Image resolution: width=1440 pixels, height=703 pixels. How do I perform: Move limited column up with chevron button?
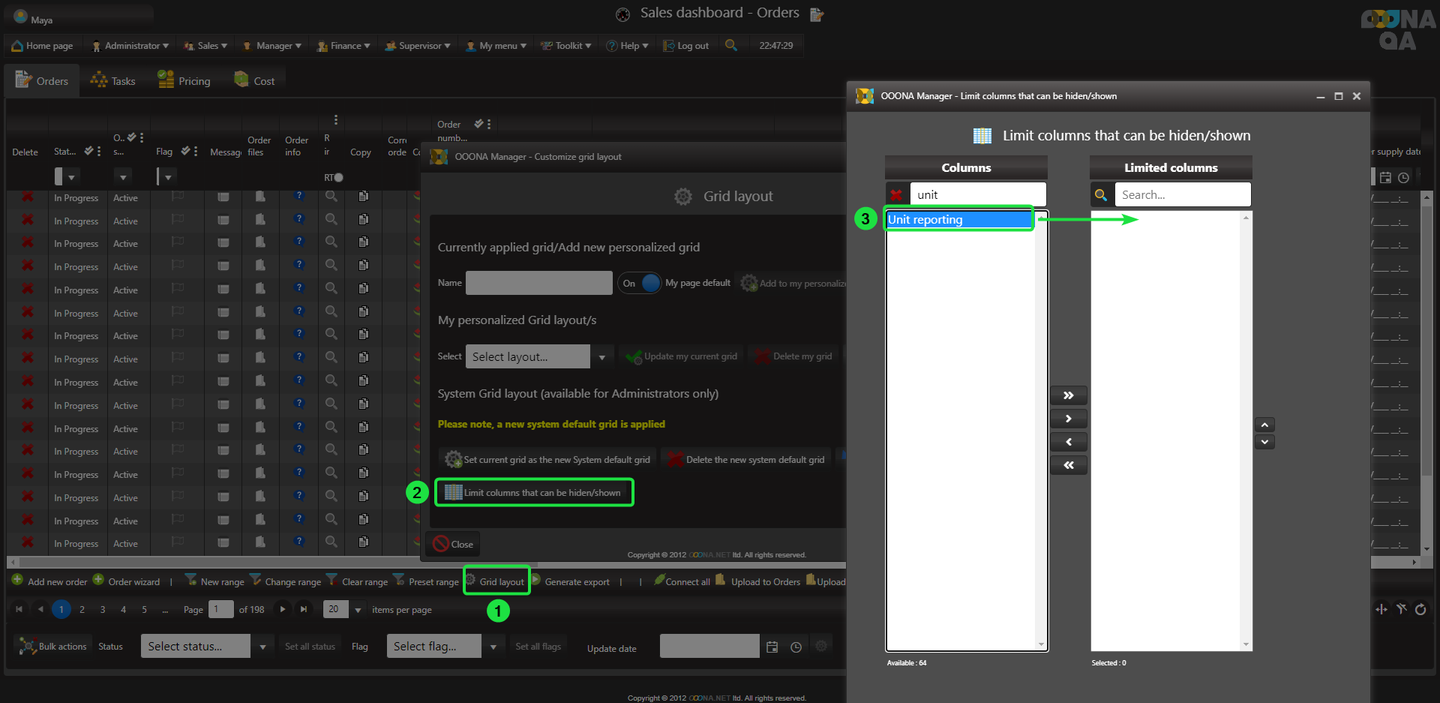click(1264, 424)
